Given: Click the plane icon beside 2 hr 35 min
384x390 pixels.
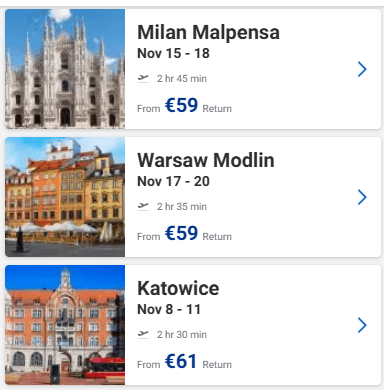Looking at the screenshot, I should (x=143, y=207).
